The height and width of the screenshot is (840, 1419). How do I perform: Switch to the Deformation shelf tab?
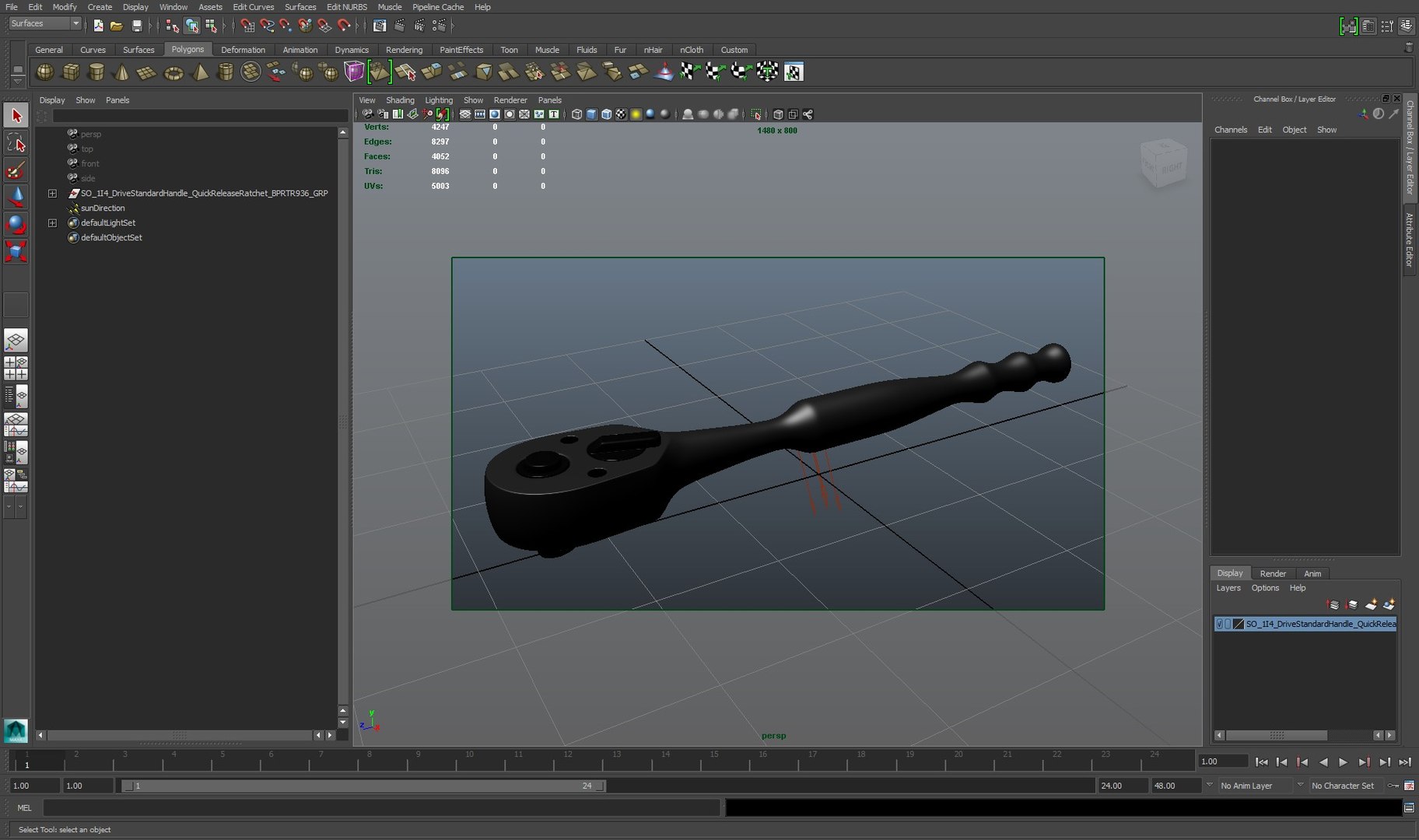click(x=243, y=50)
